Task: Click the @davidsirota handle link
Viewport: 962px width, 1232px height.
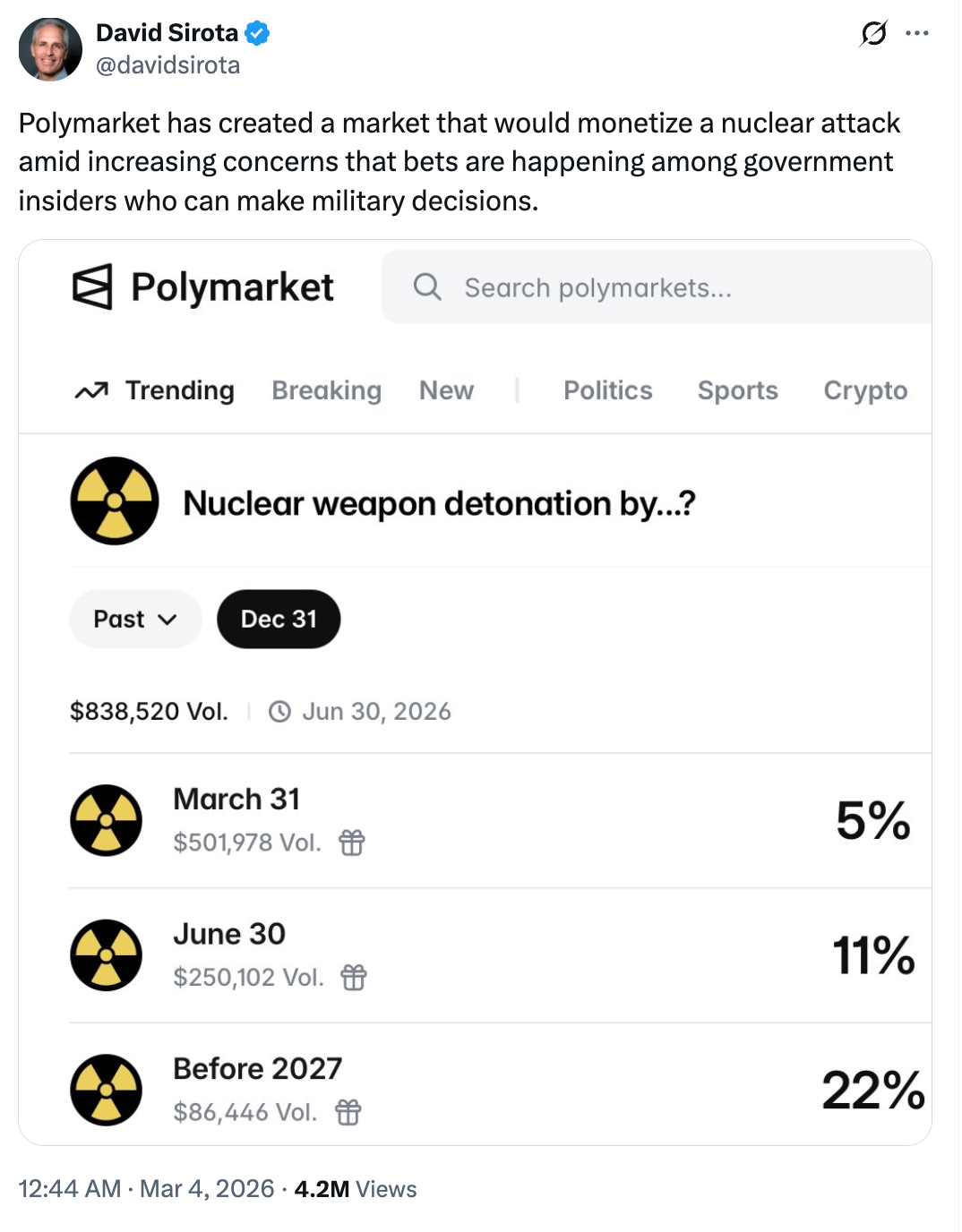Action: tap(168, 65)
